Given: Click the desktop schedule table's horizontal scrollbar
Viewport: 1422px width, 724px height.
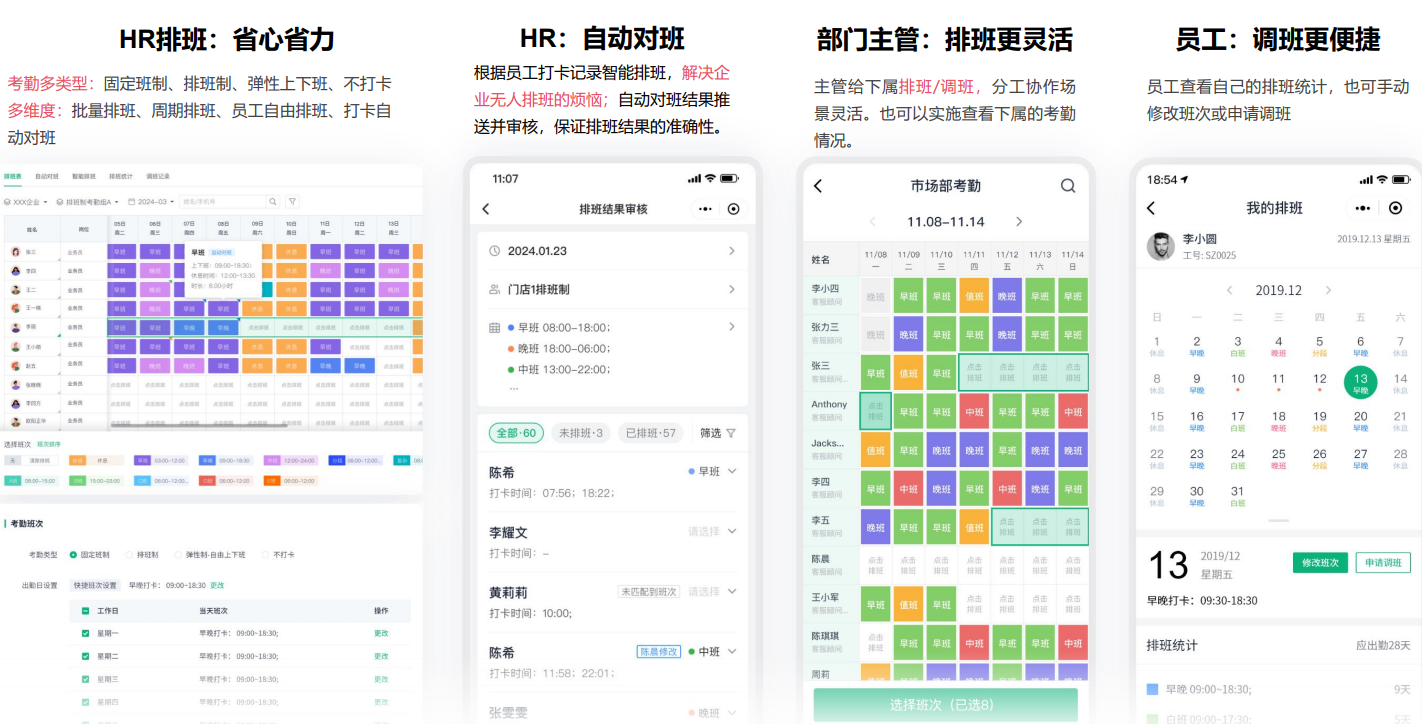Looking at the screenshot, I should pos(199,426).
